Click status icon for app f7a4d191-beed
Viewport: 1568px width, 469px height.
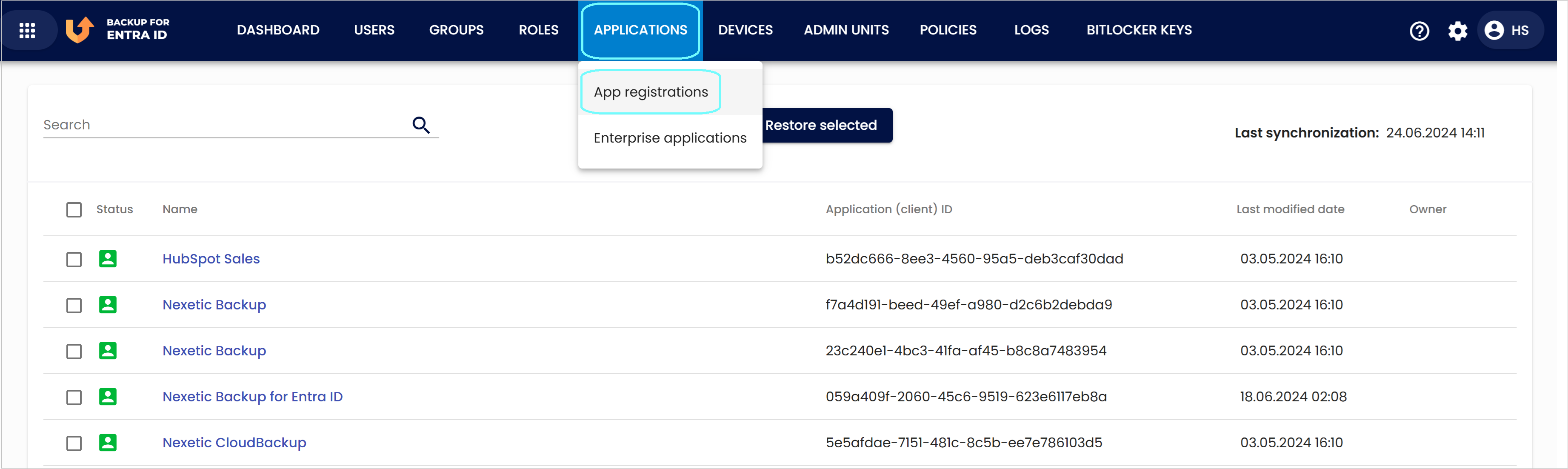point(108,305)
